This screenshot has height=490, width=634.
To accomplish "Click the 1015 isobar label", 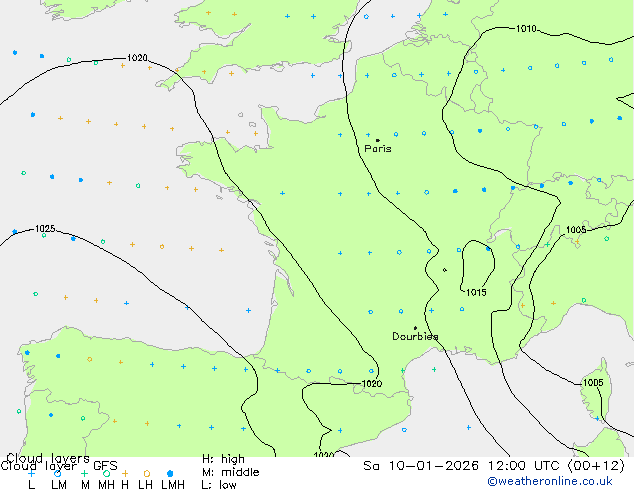I will (476, 292).
